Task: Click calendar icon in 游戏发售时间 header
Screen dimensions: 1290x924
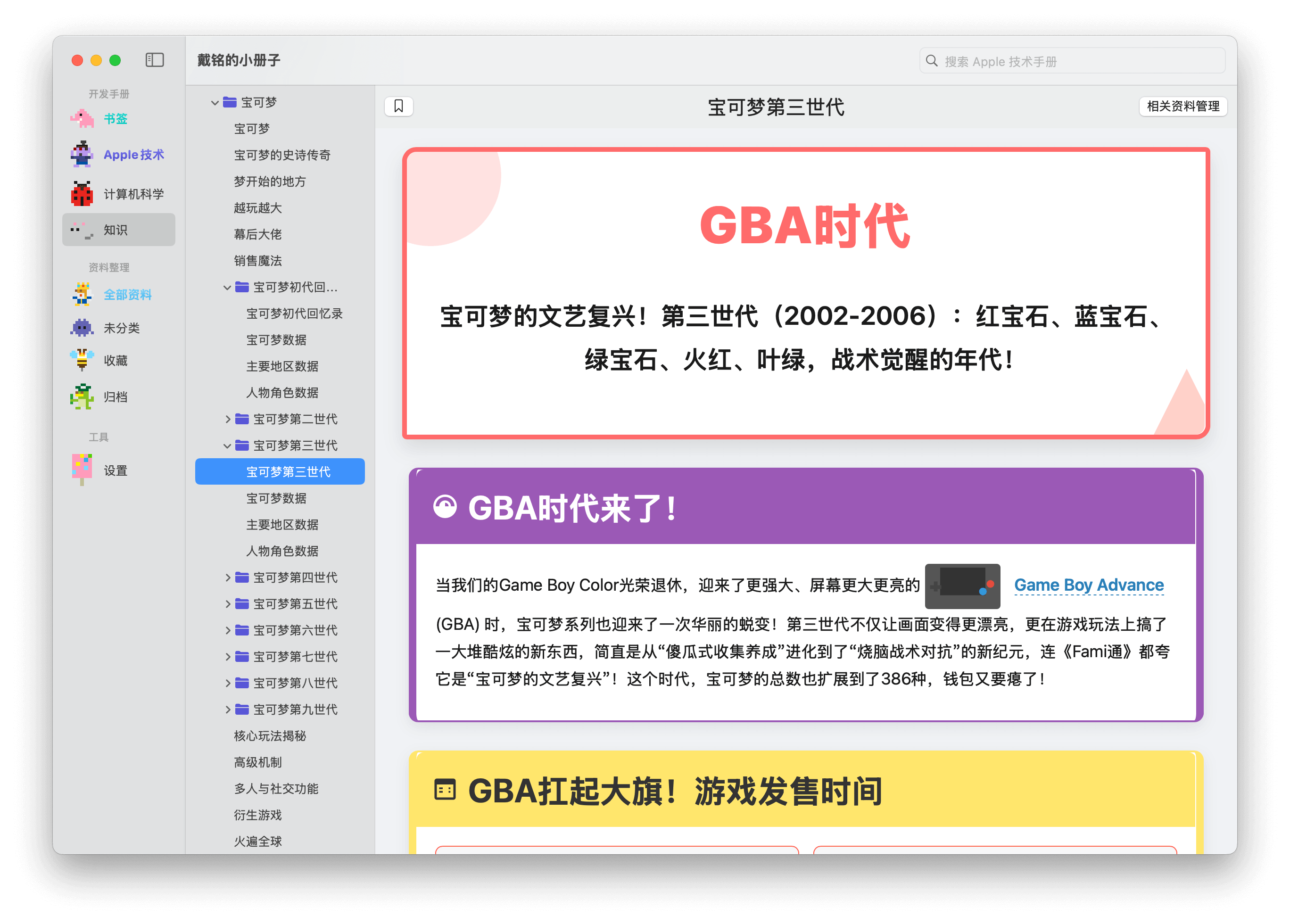Action: tap(445, 790)
